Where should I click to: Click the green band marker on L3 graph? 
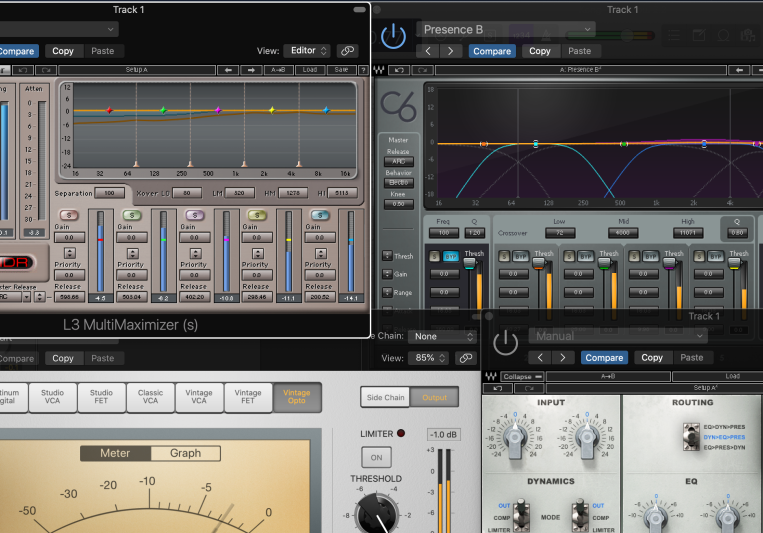point(164,110)
